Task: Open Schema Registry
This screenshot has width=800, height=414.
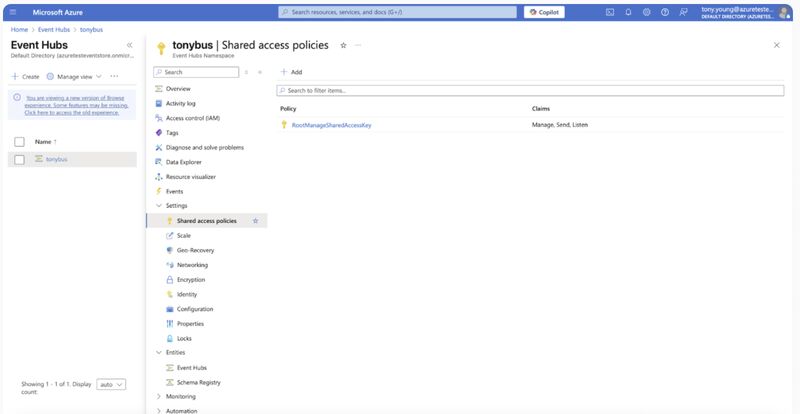Action: pyautogui.click(x=198, y=383)
